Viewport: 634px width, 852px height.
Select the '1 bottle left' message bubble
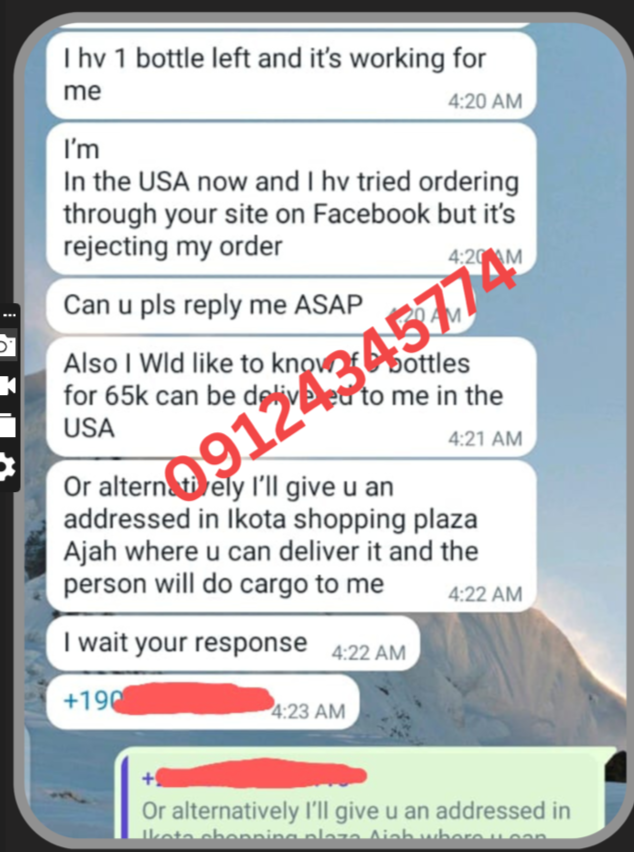pyautogui.click(x=291, y=76)
